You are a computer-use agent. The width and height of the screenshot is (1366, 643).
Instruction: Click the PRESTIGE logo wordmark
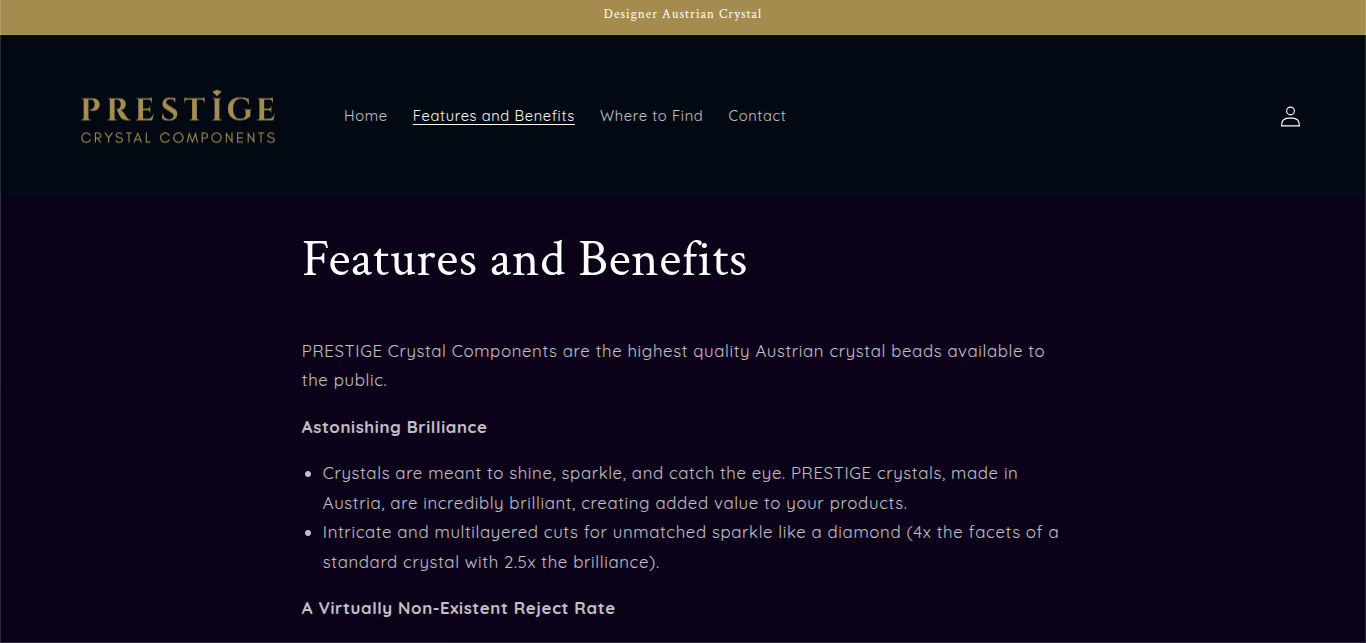point(177,109)
